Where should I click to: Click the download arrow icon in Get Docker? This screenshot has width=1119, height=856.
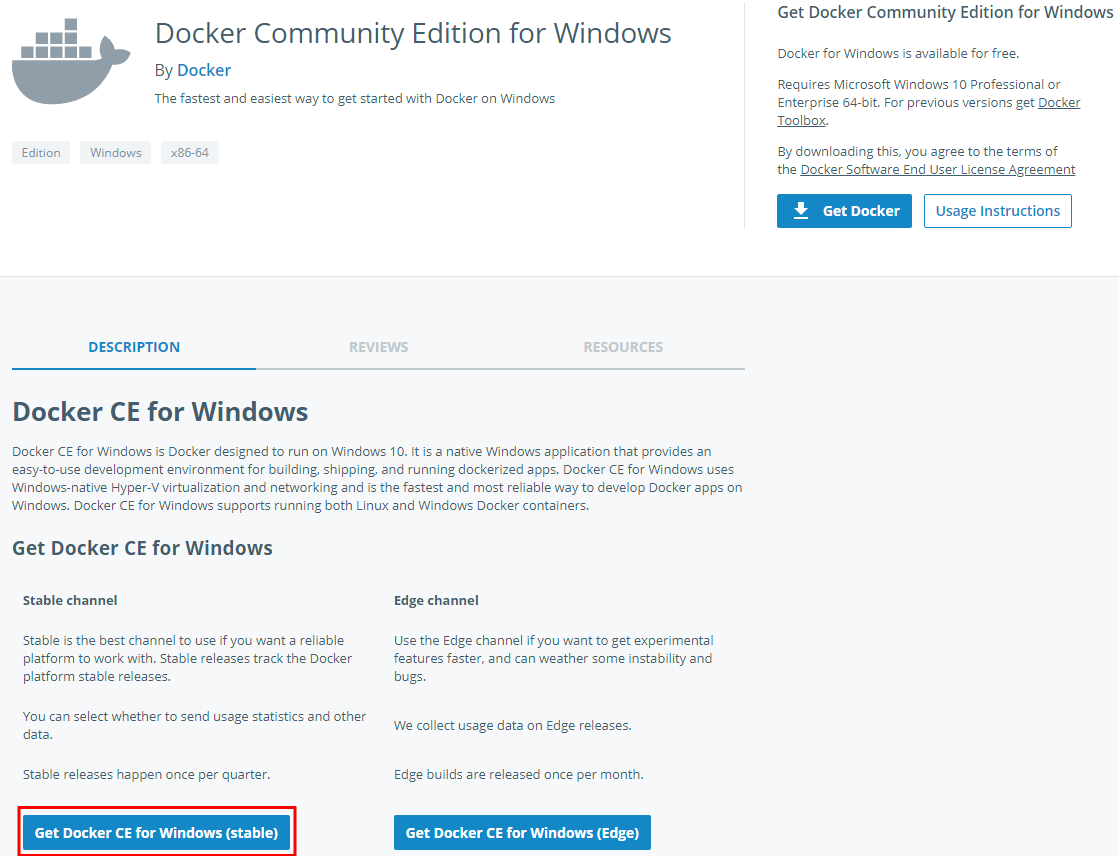click(801, 211)
